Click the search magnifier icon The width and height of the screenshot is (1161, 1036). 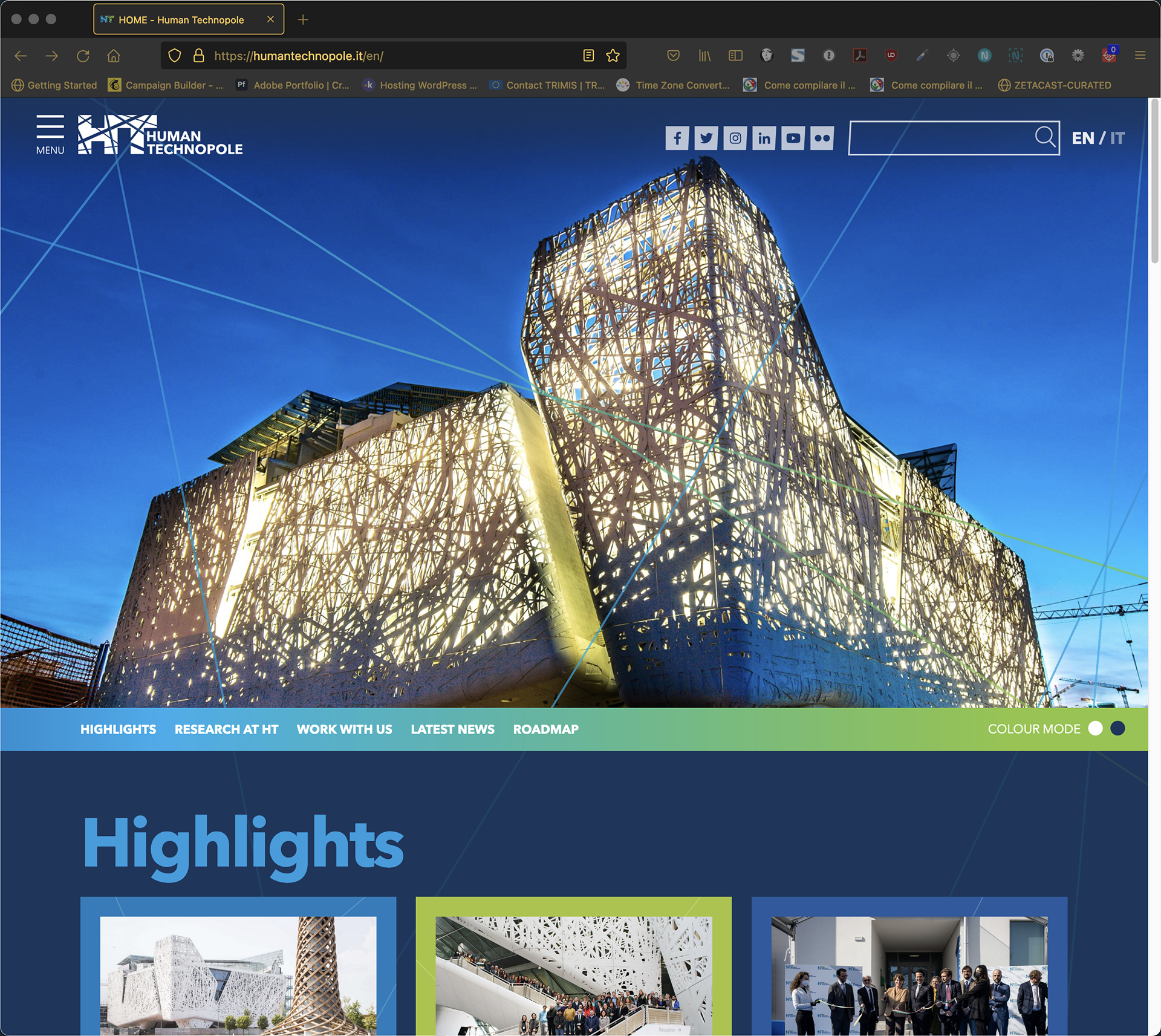pyautogui.click(x=1045, y=137)
